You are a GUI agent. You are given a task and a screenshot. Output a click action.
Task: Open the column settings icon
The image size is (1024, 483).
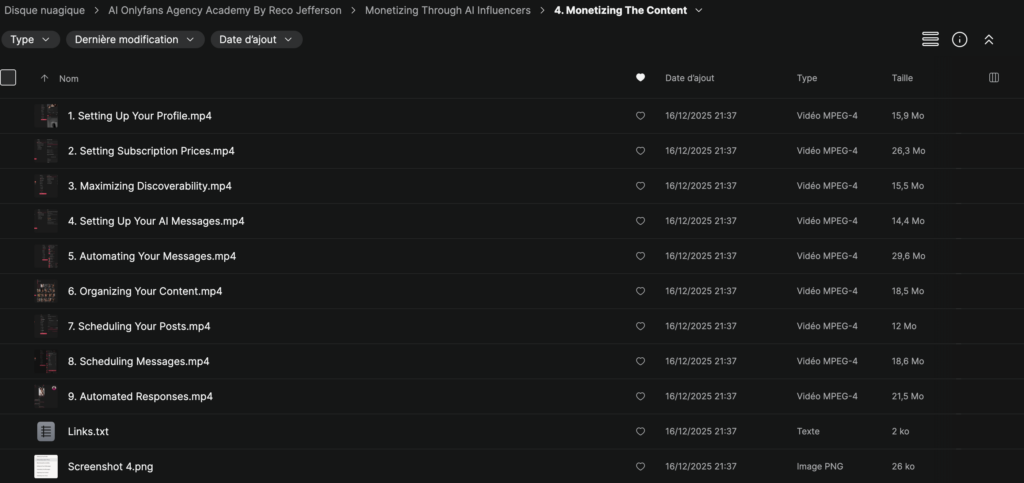point(993,78)
